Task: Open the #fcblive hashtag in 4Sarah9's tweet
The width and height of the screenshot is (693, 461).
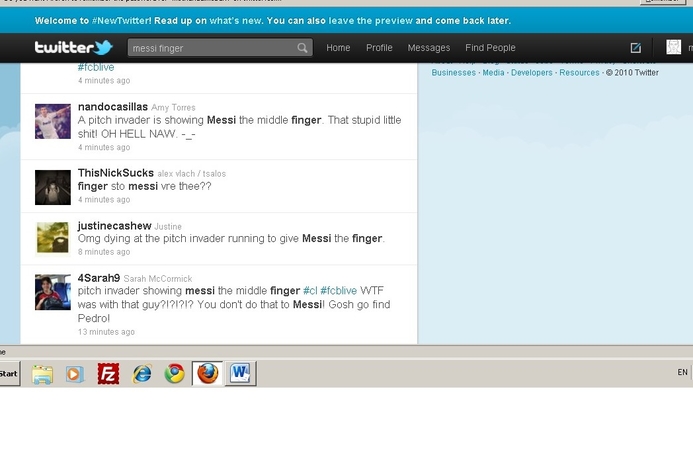Action: (x=339, y=291)
